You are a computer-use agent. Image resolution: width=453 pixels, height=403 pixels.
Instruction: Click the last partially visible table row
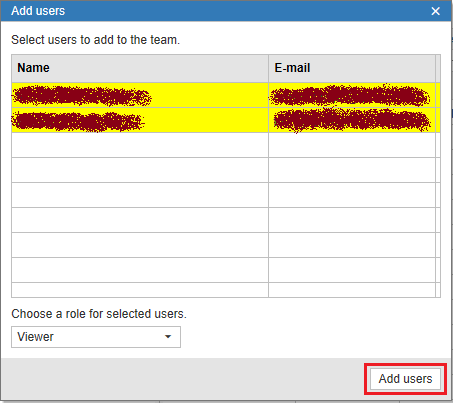(x=223, y=290)
